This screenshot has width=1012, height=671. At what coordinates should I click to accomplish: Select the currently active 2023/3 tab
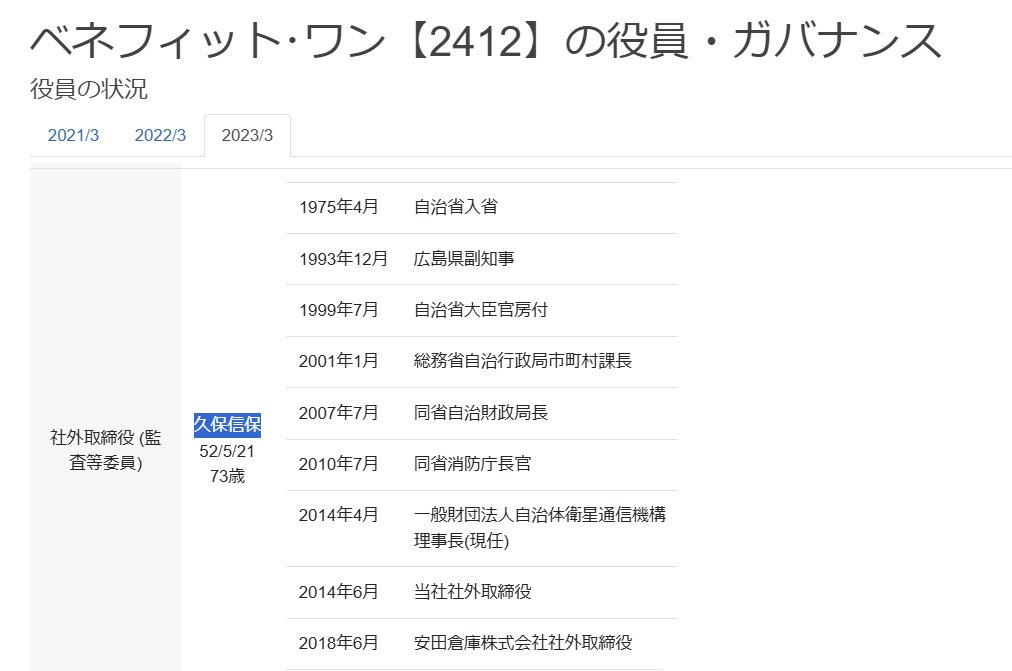click(x=248, y=135)
